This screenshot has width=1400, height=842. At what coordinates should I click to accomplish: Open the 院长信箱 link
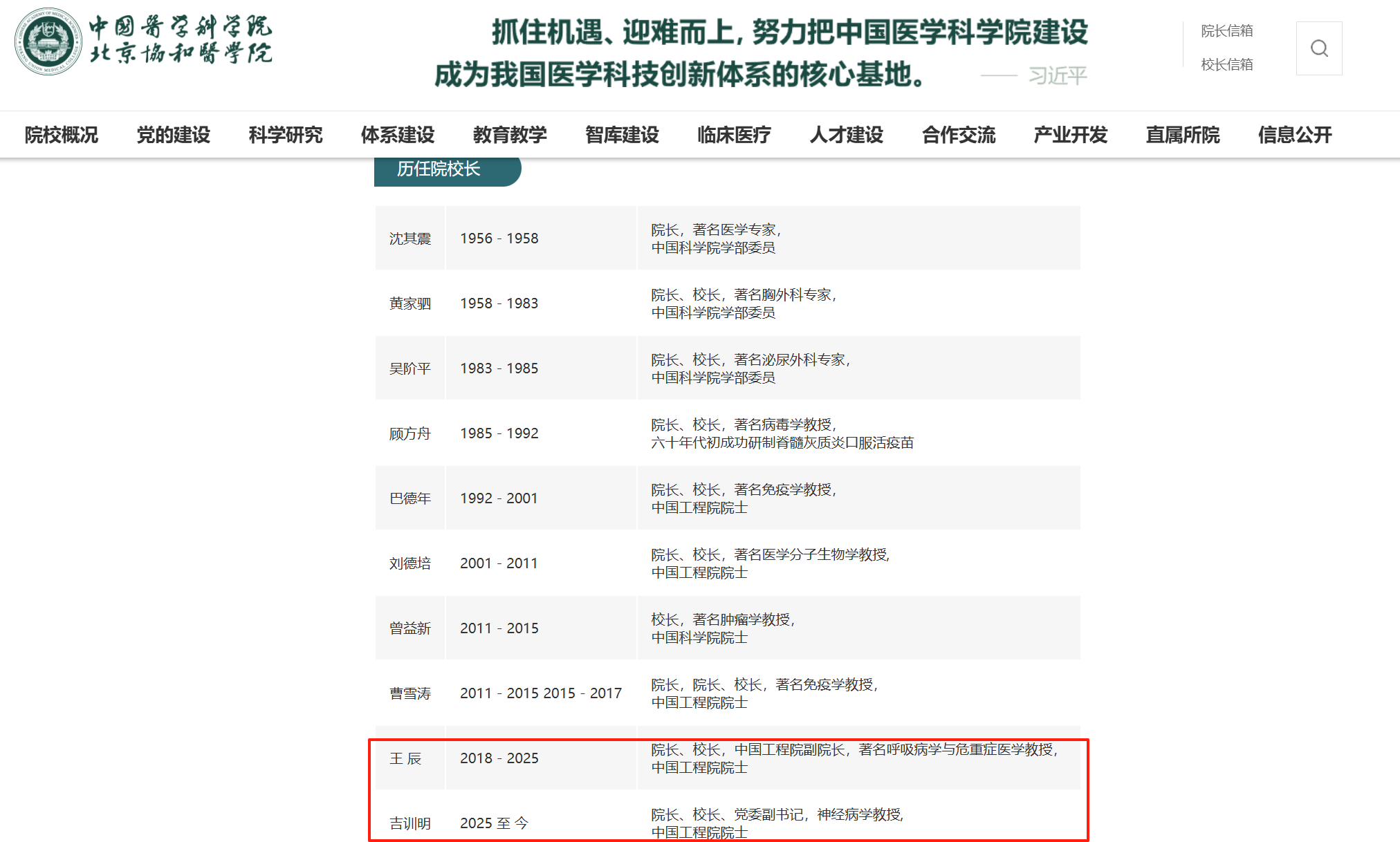pyautogui.click(x=1226, y=31)
